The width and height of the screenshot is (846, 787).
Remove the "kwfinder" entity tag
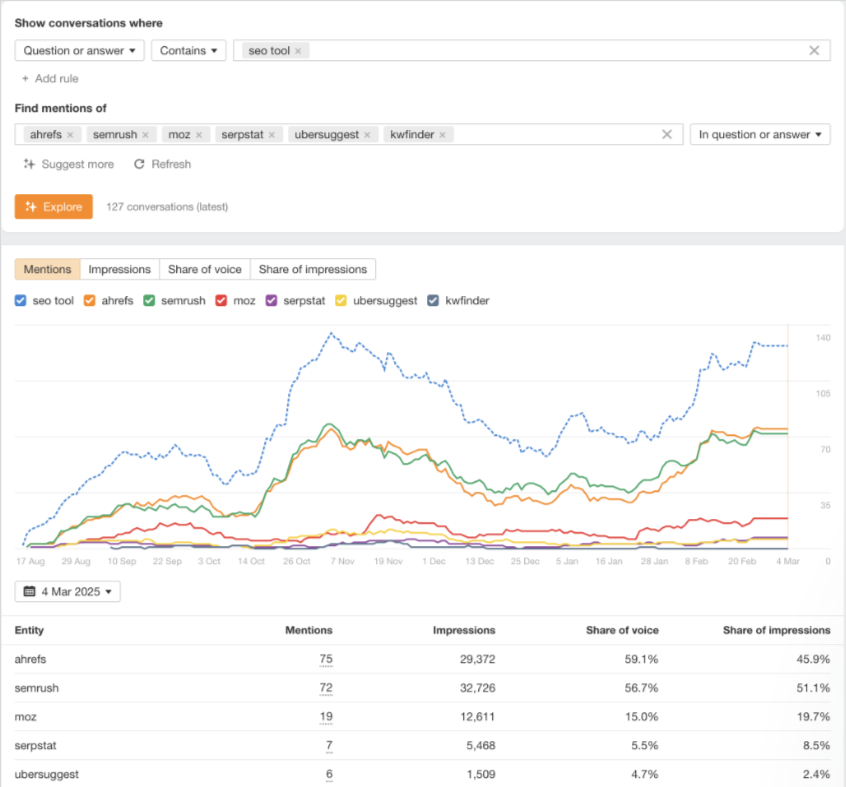(x=444, y=134)
